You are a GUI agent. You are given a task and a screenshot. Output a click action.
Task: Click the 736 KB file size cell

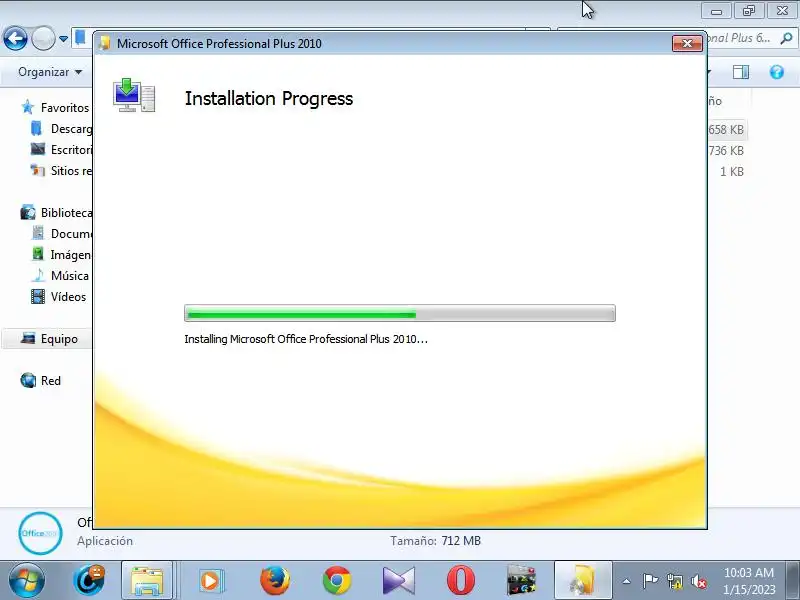click(x=726, y=151)
